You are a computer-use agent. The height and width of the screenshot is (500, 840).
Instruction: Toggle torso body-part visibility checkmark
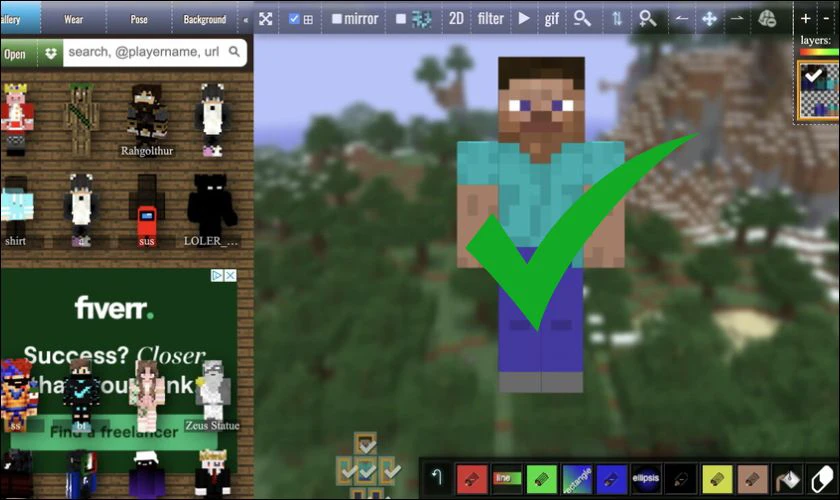tap(367, 471)
